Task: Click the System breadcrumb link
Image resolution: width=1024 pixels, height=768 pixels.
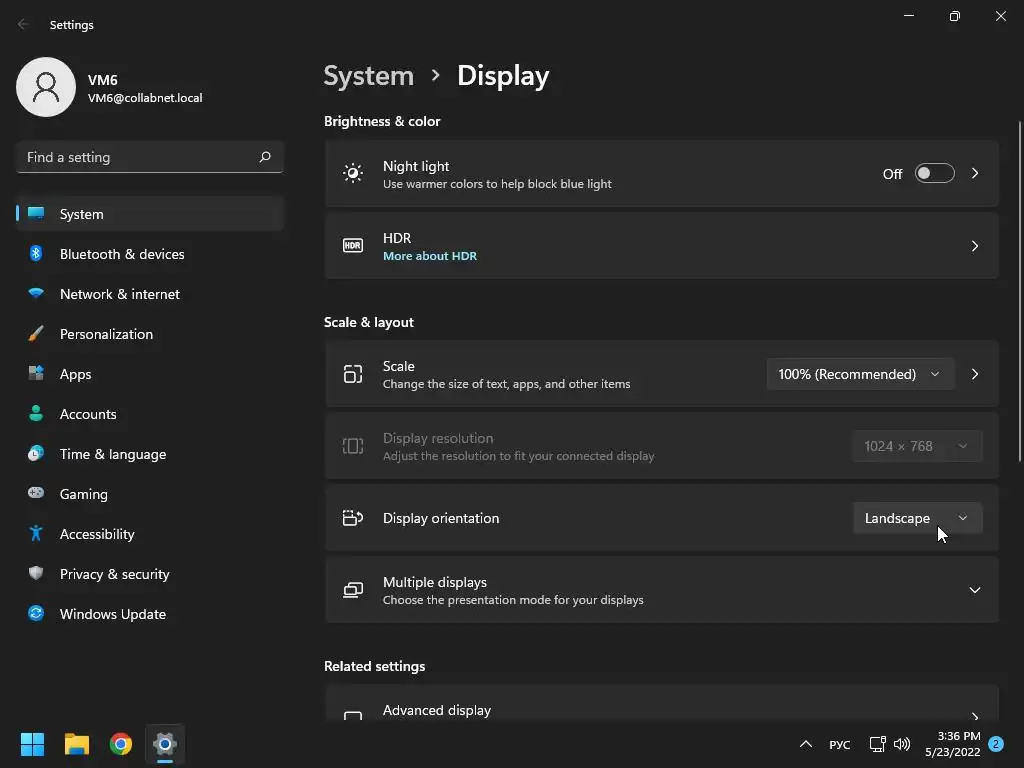Action: point(369,76)
